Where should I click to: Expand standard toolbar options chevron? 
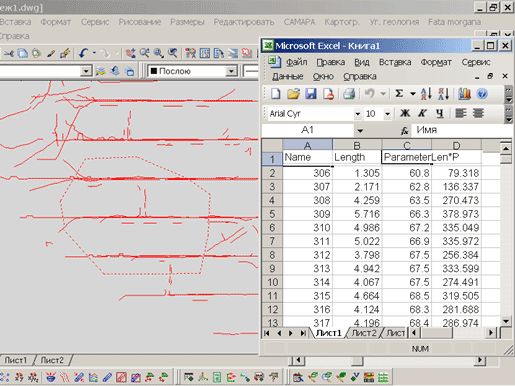click(509, 95)
